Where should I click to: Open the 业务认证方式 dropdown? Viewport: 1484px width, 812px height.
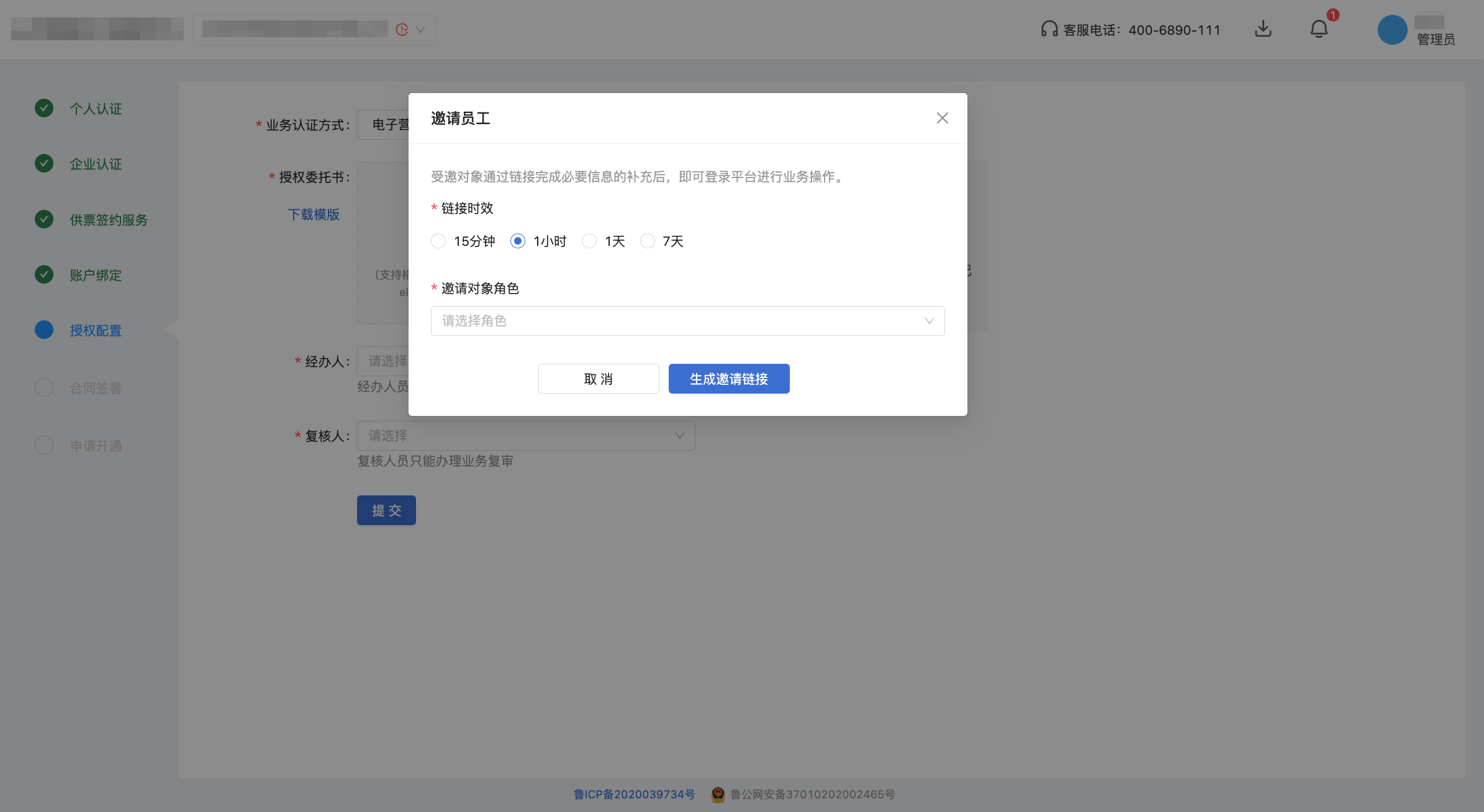(x=382, y=125)
